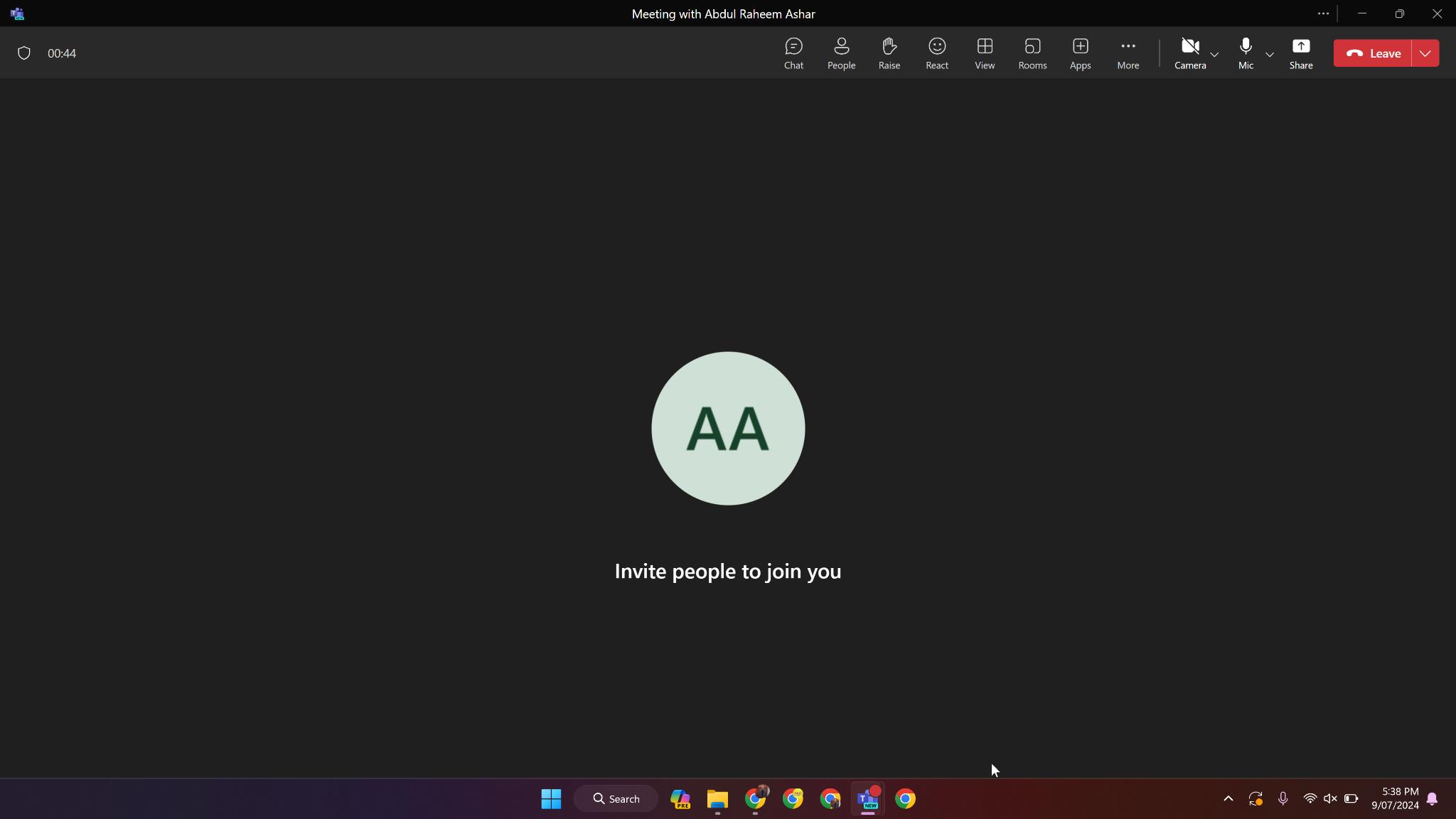The height and width of the screenshot is (819, 1456).
Task: Open the meeting Chat panel
Action: pos(793,53)
